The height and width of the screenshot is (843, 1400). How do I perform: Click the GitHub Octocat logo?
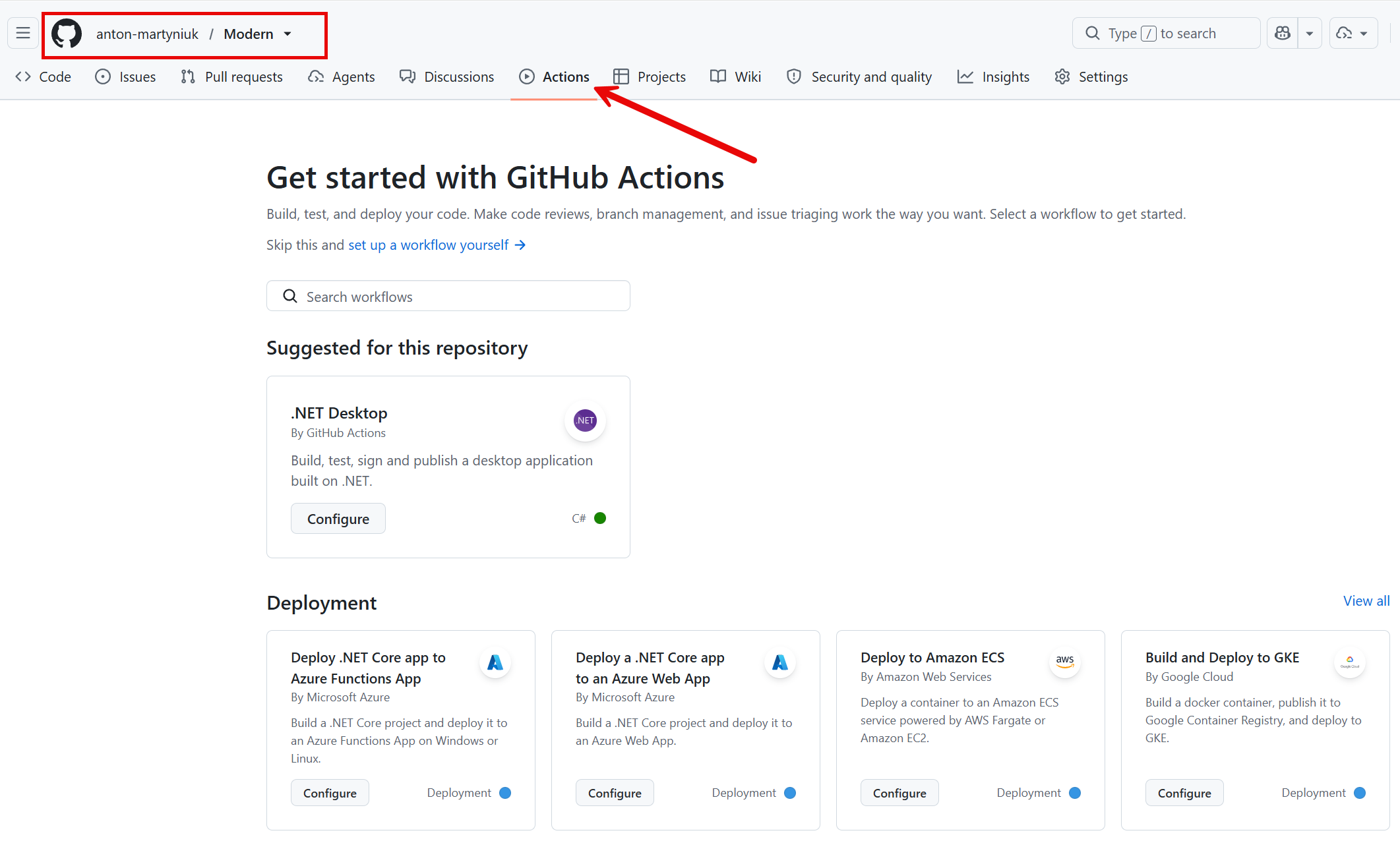pos(67,34)
